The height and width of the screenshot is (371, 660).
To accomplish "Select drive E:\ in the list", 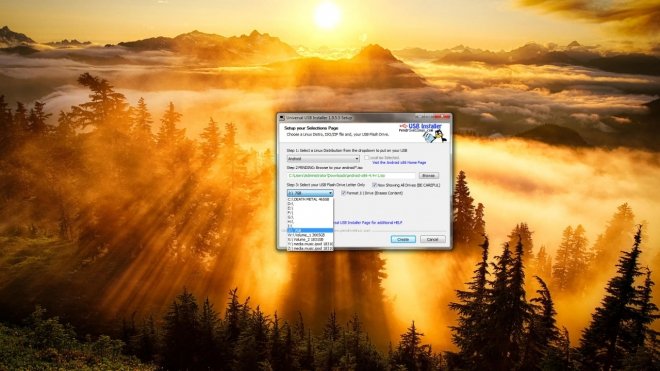I will coord(310,208).
